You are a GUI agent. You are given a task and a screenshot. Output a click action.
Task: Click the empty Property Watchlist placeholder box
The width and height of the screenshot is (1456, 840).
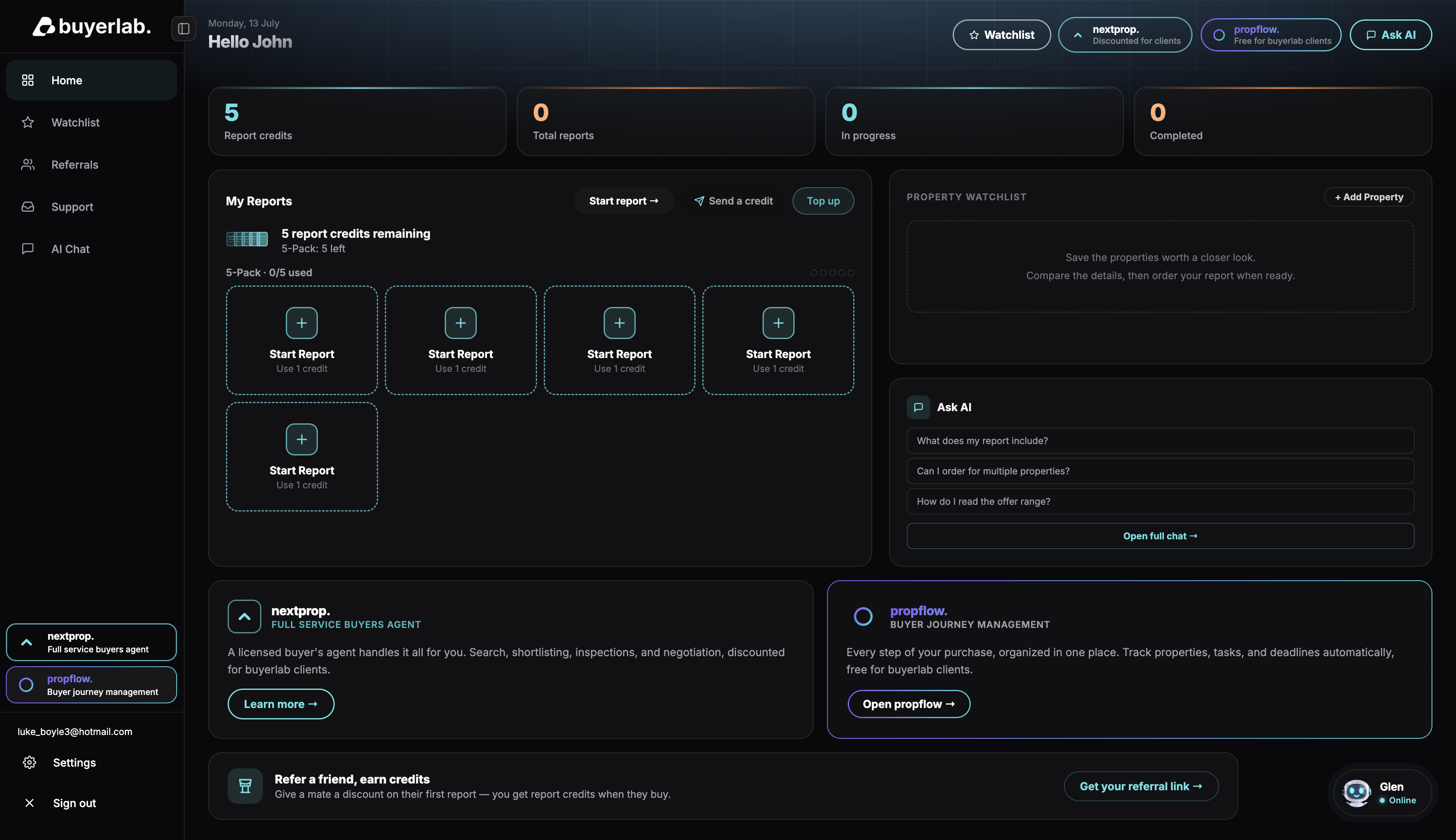click(1160, 267)
